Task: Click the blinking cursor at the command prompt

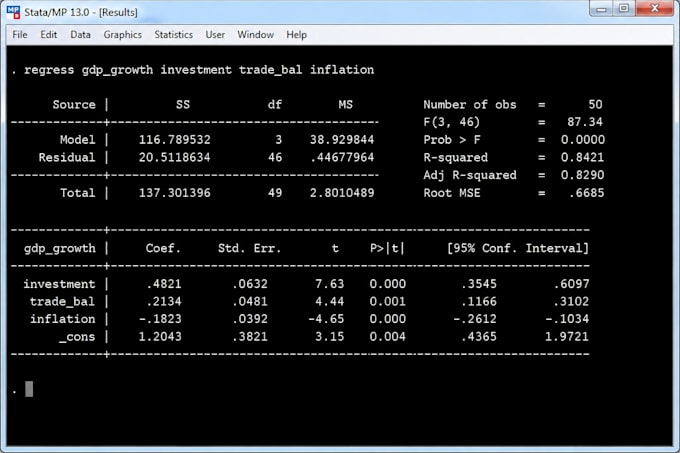Action: coord(29,389)
